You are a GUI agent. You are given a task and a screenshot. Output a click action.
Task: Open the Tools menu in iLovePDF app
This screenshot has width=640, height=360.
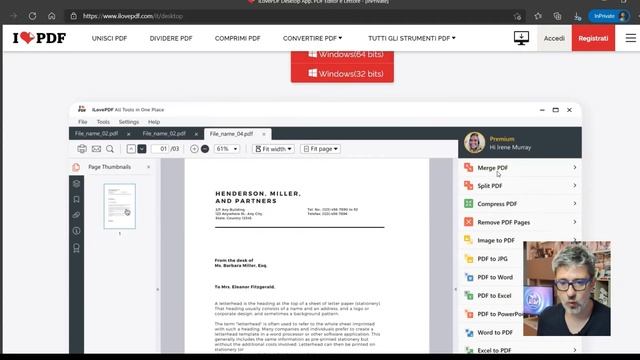click(x=103, y=122)
